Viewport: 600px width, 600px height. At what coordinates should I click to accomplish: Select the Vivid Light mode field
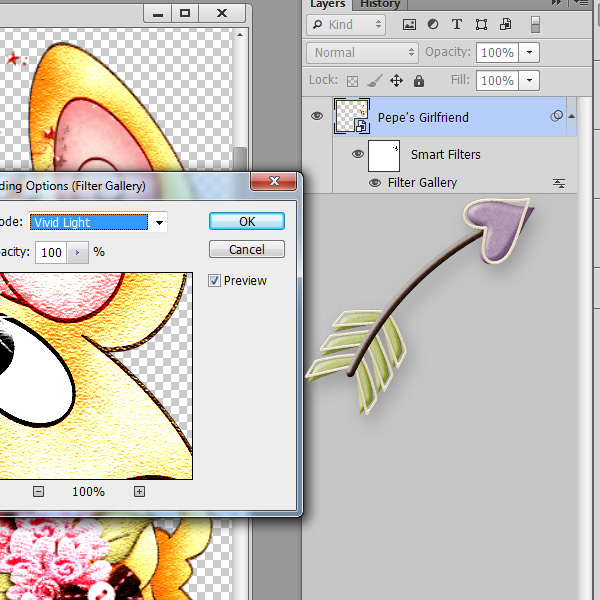point(89,222)
